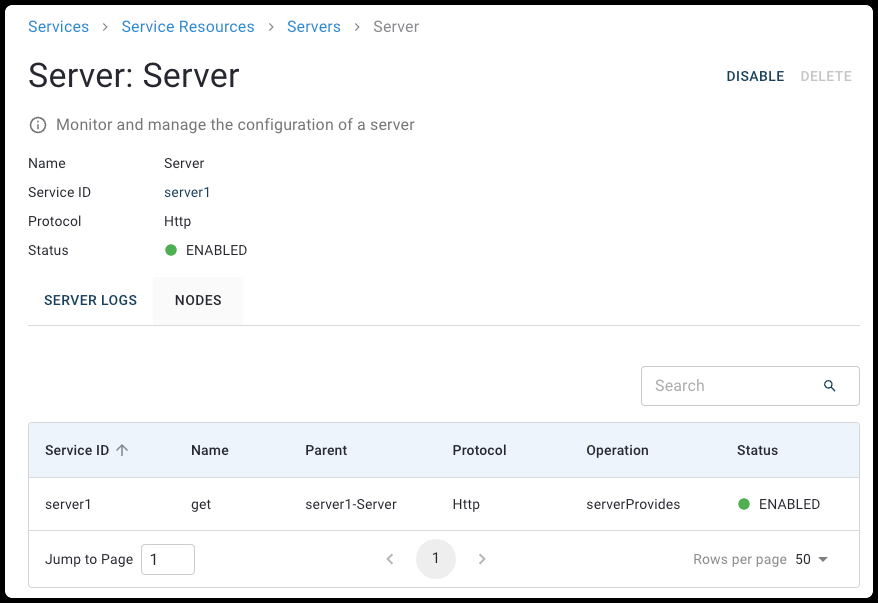878x603 pixels.
Task: Go to the previous page arrow
Action: [390, 559]
